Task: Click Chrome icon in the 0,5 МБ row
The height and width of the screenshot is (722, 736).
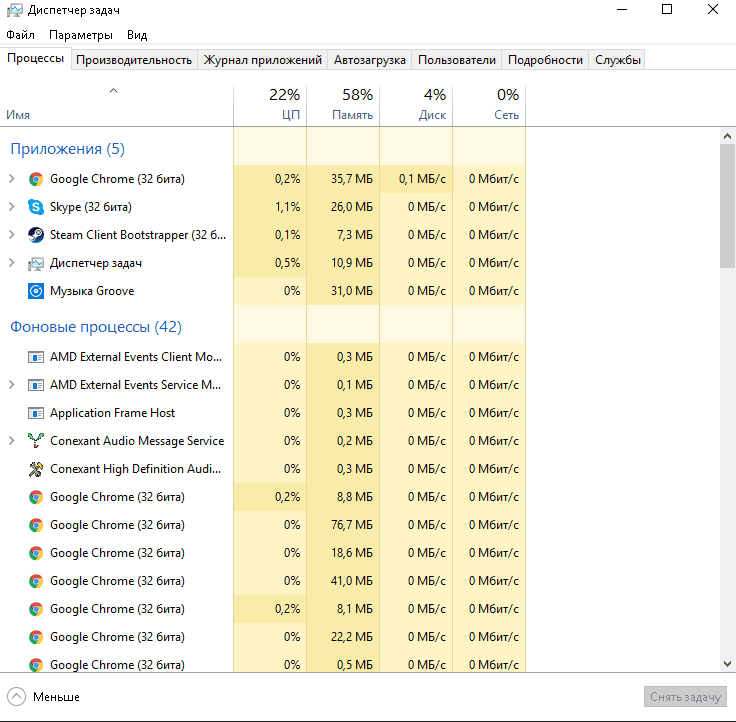Action: click(x=36, y=665)
